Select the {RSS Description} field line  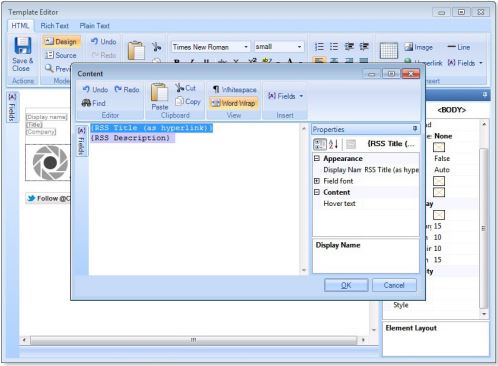tap(132, 138)
